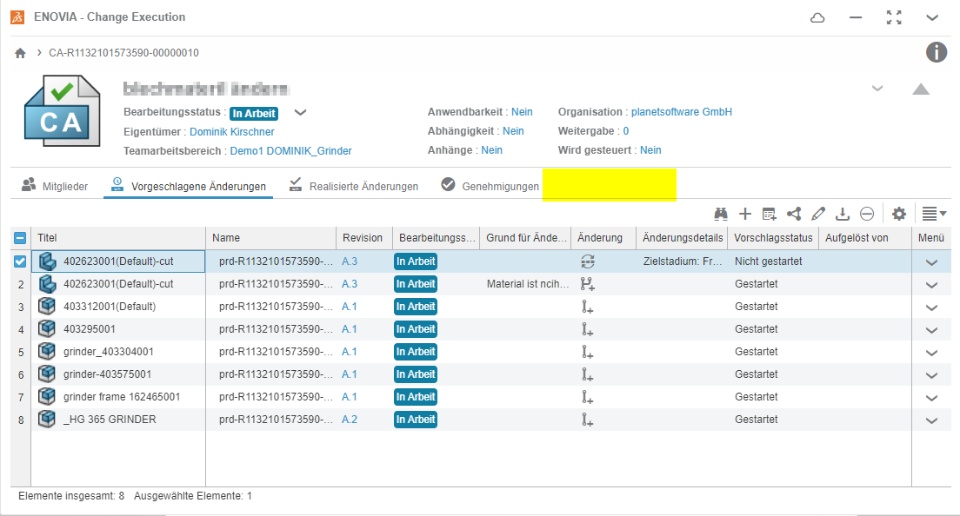This screenshot has width=960, height=516.
Task: Click change icon in 403312001(Default) row
Action: click(x=587, y=307)
